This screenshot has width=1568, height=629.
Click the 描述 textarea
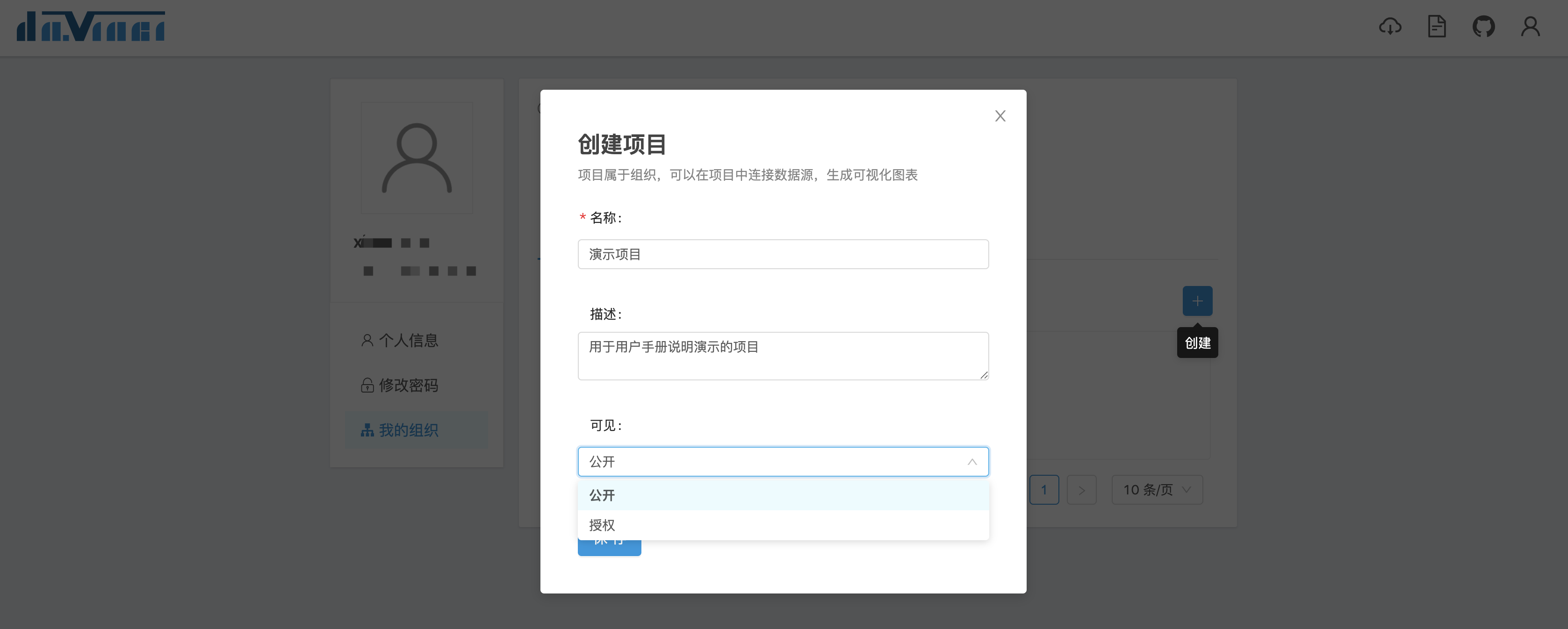[x=783, y=356]
